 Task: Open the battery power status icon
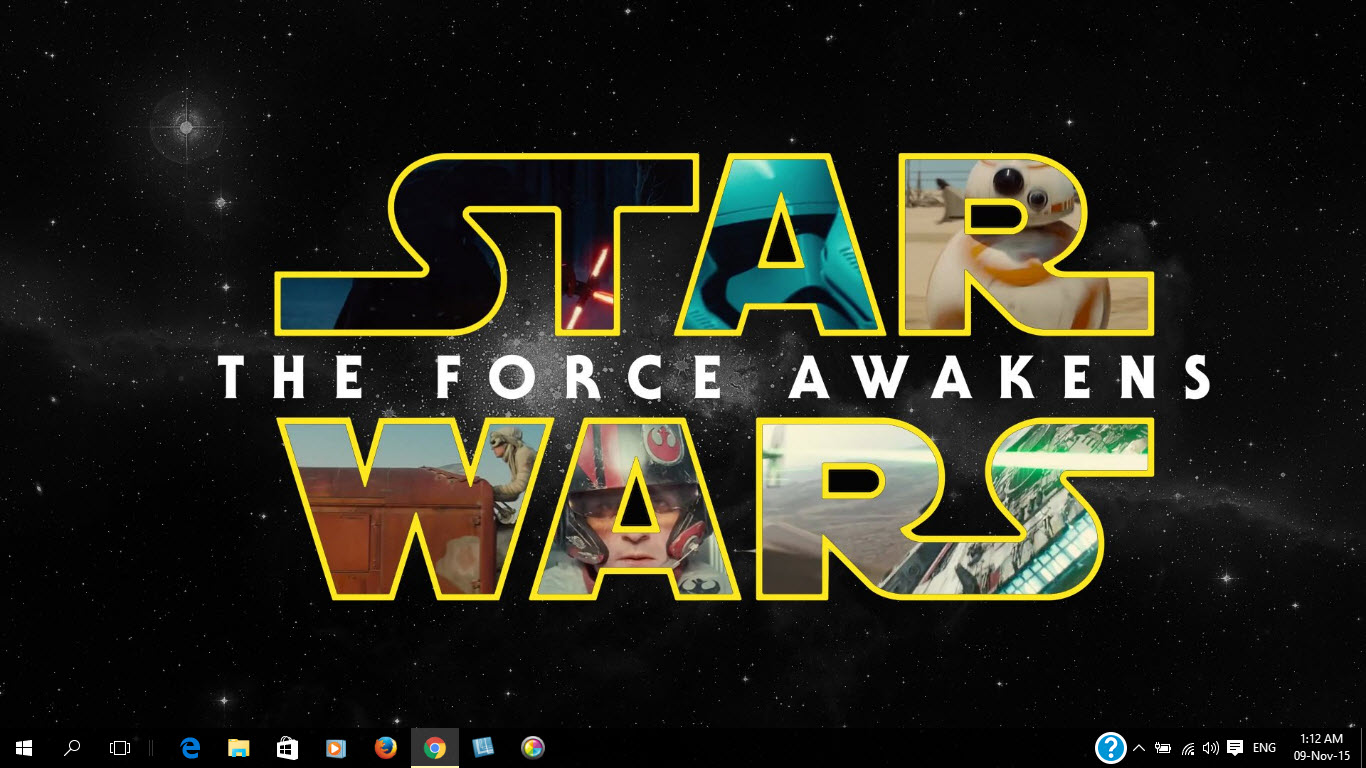(1163, 748)
